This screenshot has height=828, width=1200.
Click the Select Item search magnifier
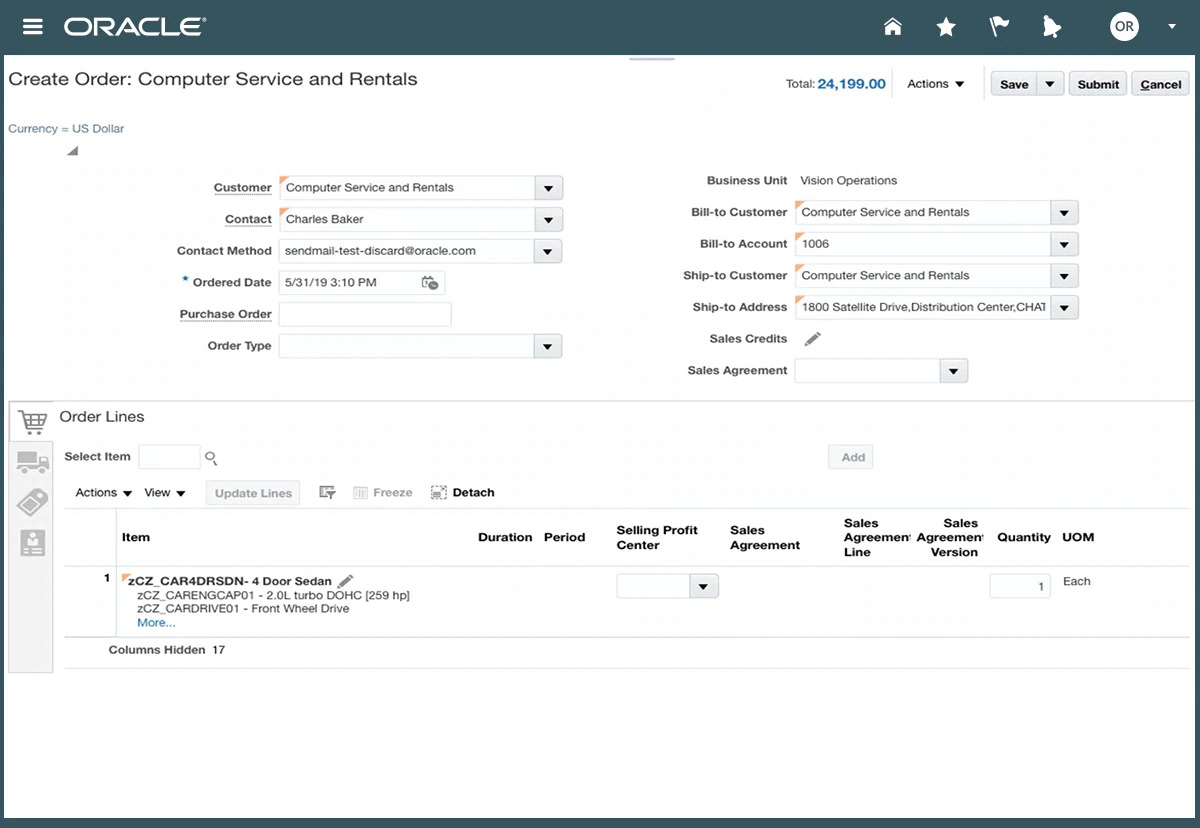(211, 458)
